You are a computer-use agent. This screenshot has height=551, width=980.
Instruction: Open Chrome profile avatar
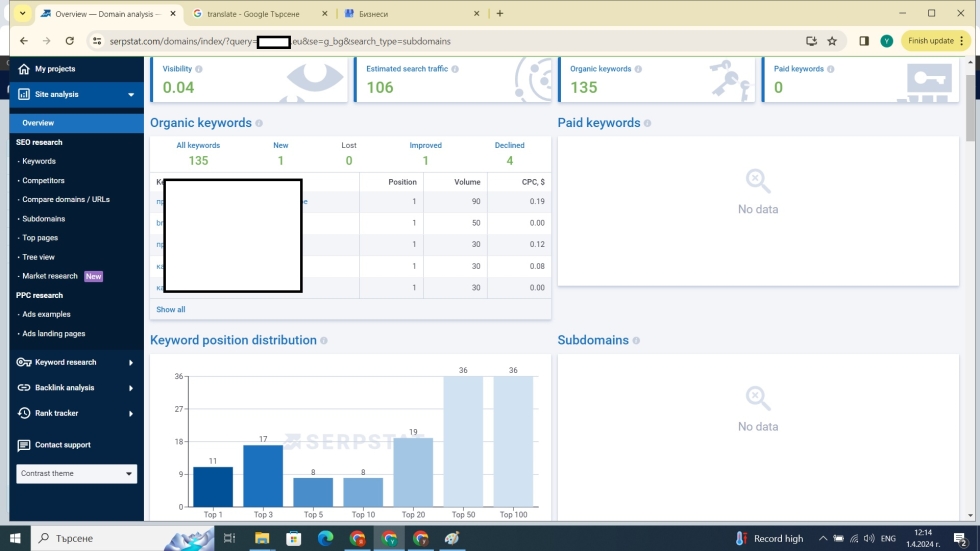pos(886,41)
